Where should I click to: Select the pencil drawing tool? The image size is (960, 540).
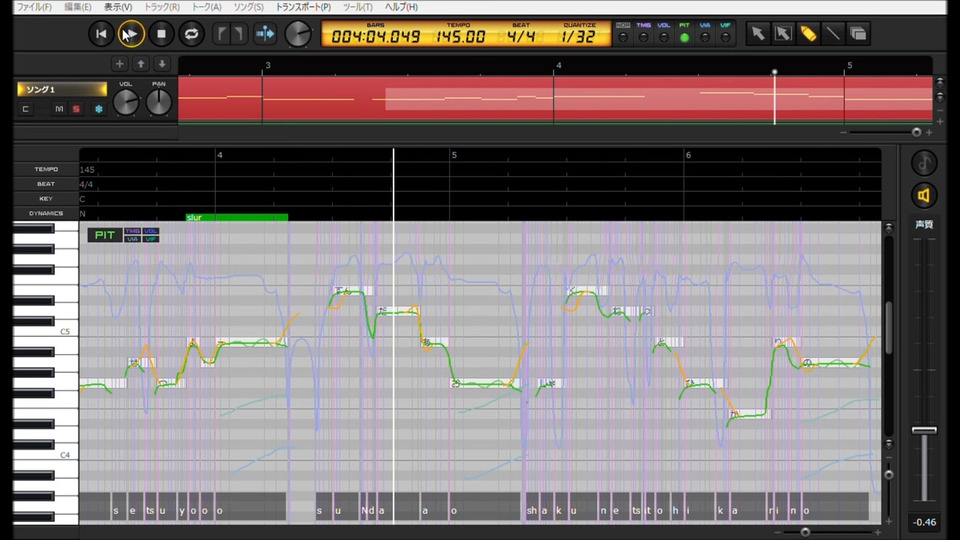click(808, 34)
